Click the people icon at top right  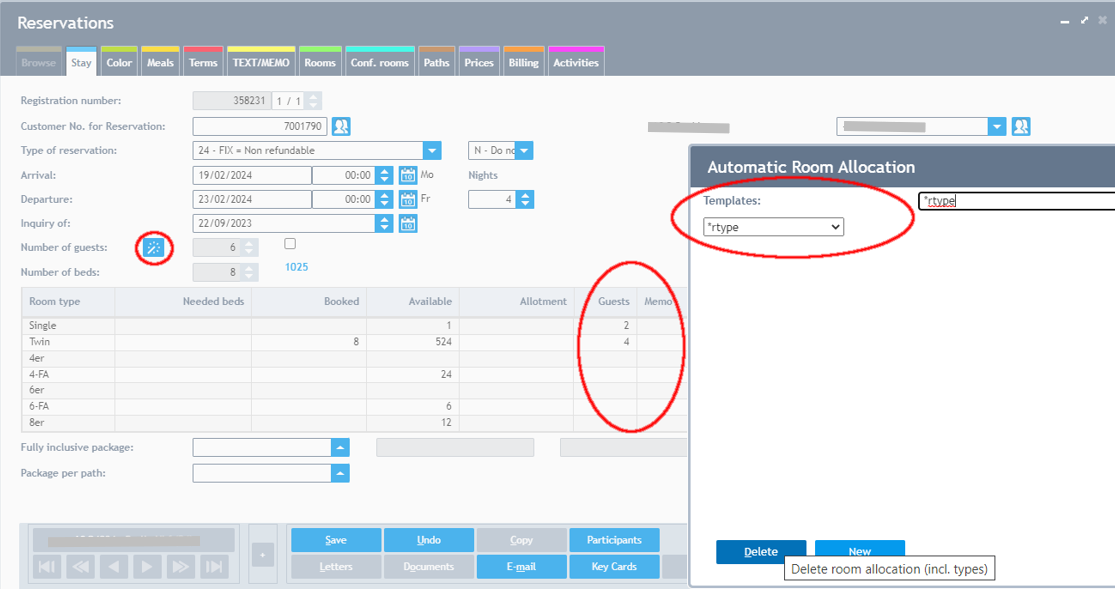coord(1020,127)
